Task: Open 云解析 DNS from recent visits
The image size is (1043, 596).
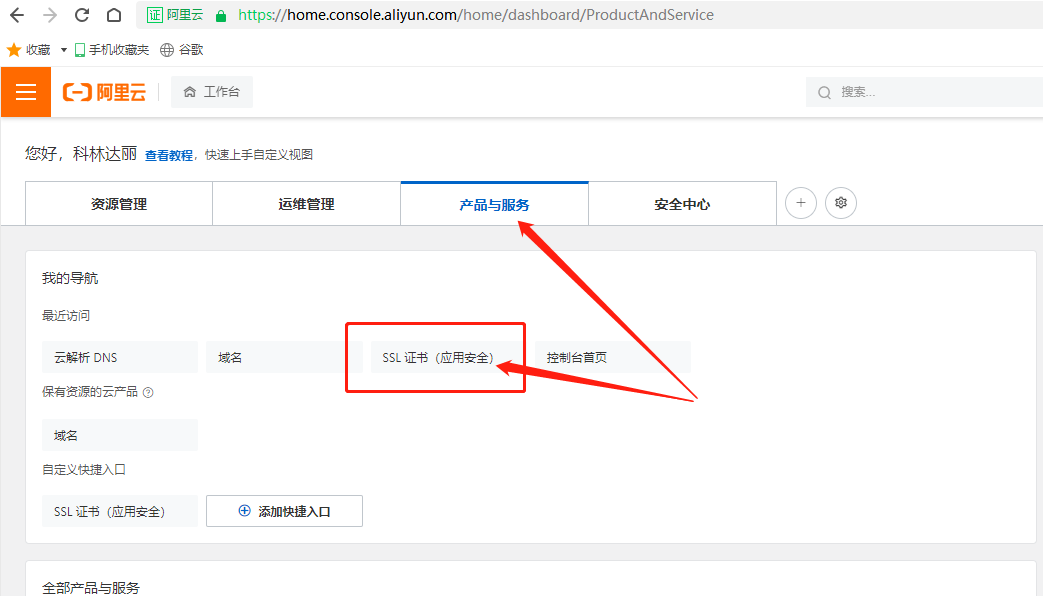Action: click(x=120, y=357)
